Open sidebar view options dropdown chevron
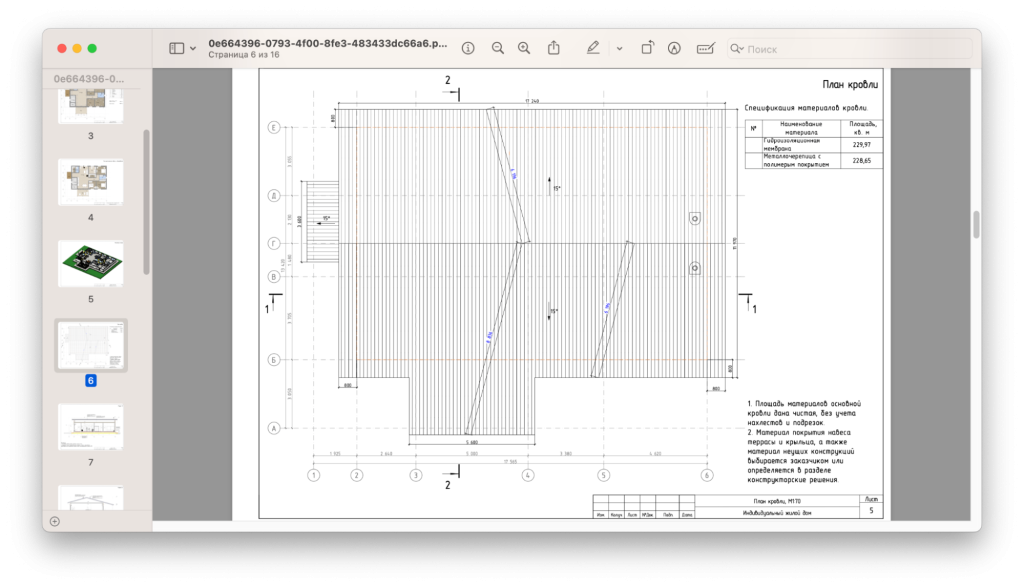 coord(193,48)
